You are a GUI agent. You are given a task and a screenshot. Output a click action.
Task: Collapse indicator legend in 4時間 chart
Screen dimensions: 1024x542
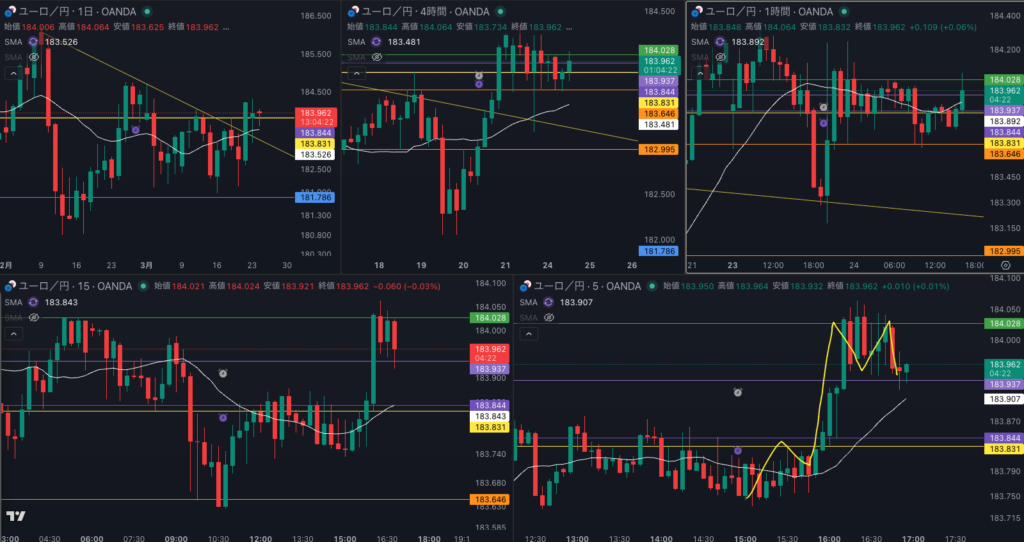pos(357,74)
